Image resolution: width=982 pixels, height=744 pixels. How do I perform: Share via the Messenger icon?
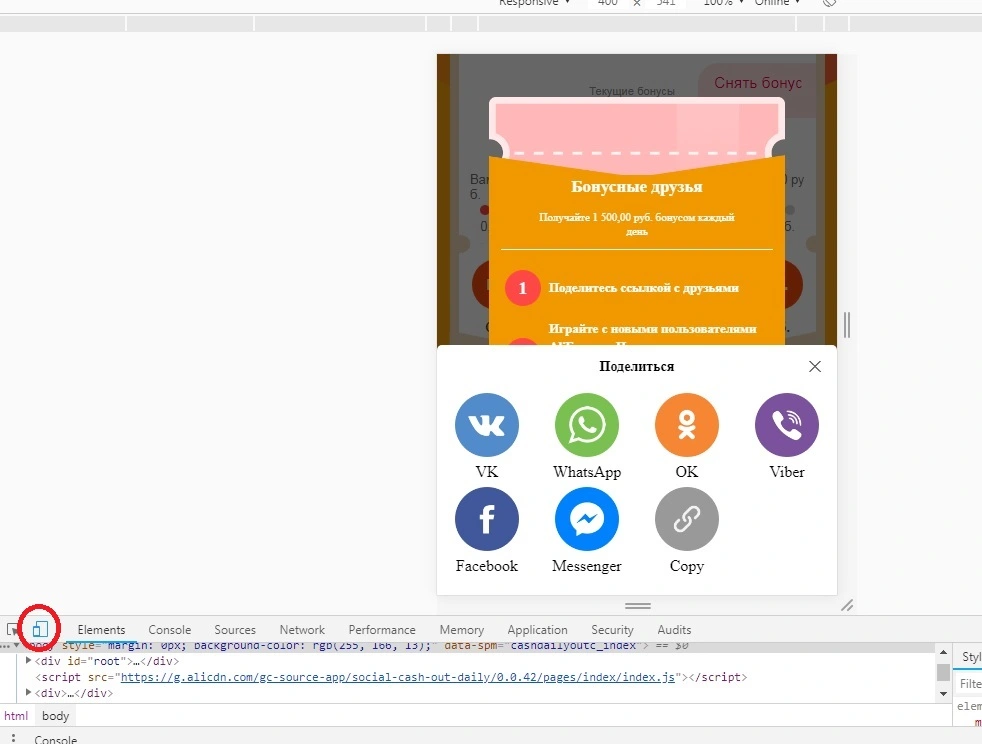pyautogui.click(x=587, y=519)
